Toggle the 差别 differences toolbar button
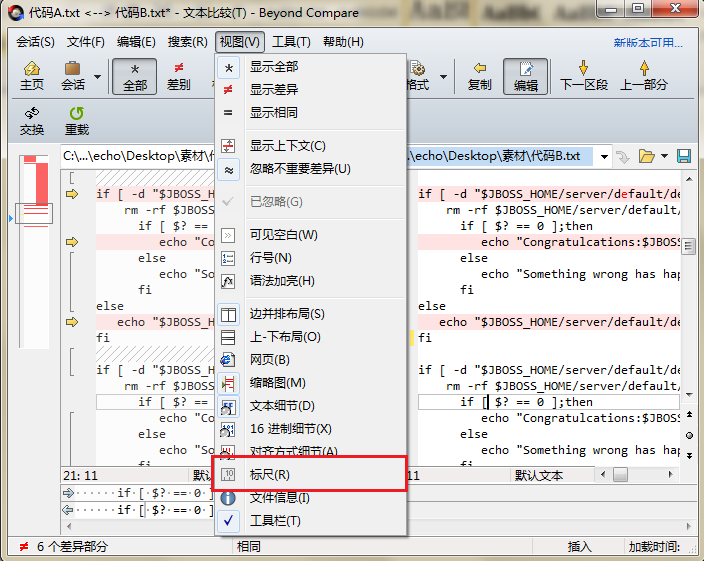The image size is (704, 561). click(x=178, y=76)
